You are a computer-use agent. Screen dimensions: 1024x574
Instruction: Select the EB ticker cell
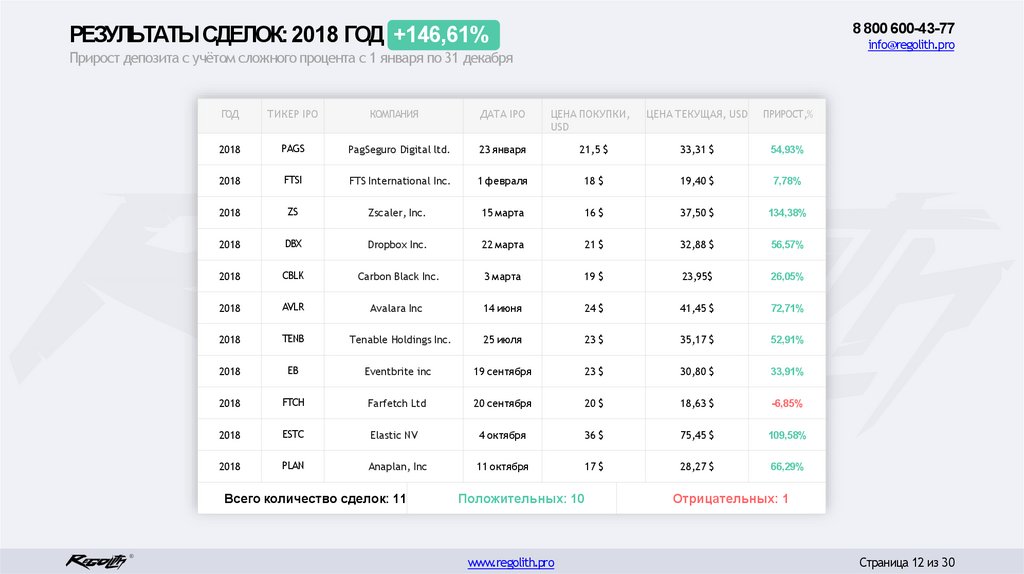pos(293,371)
